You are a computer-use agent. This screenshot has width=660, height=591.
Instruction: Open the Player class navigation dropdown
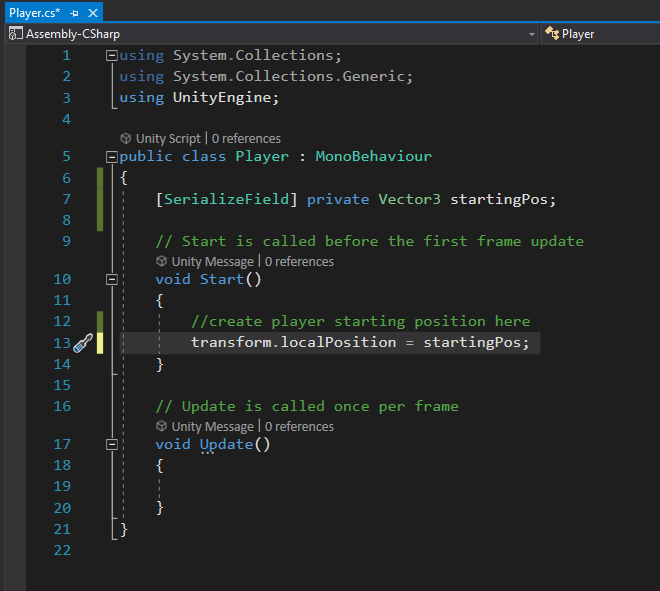pos(601,34)
